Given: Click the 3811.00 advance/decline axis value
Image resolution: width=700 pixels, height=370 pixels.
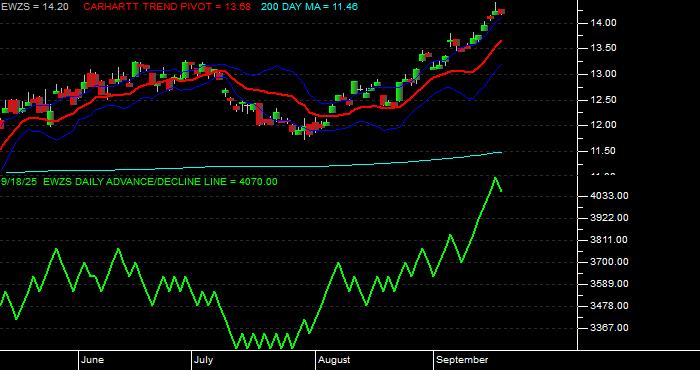Looking at the screenshot, I should click(609, 240).
